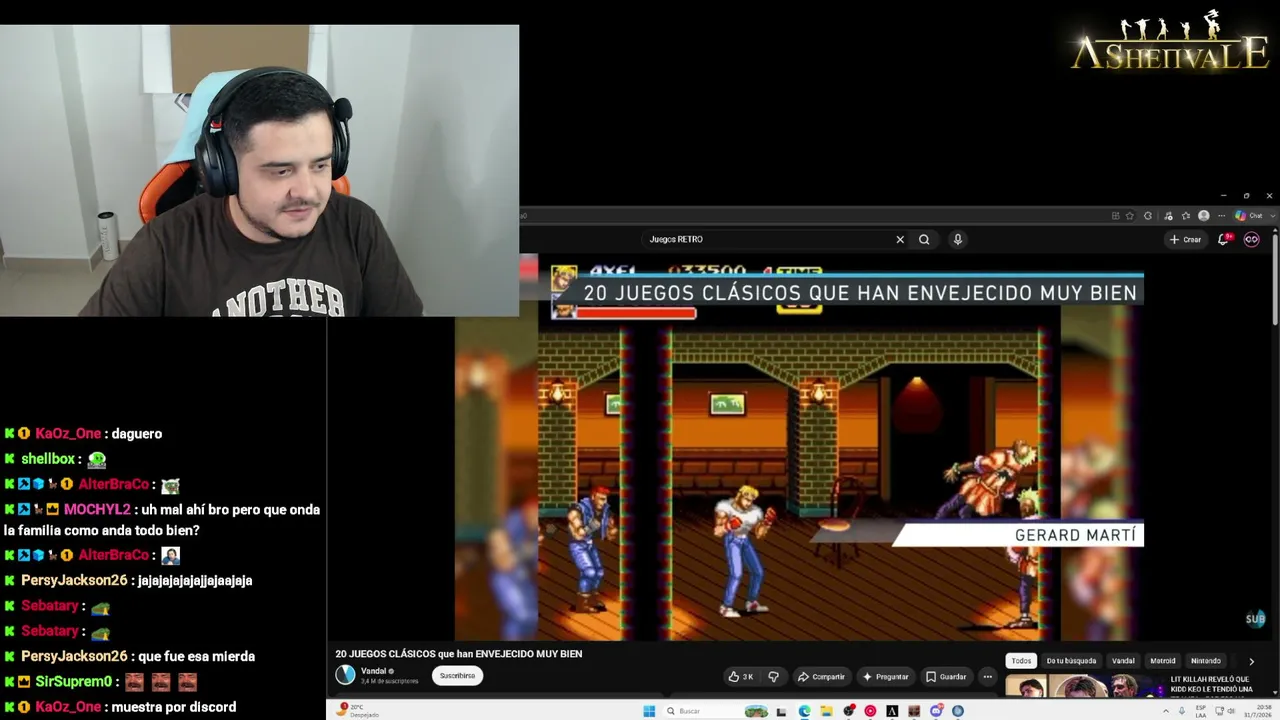Click the video title below the player
The height and width of the screenshot is (720, 1280).
point(458,654)
